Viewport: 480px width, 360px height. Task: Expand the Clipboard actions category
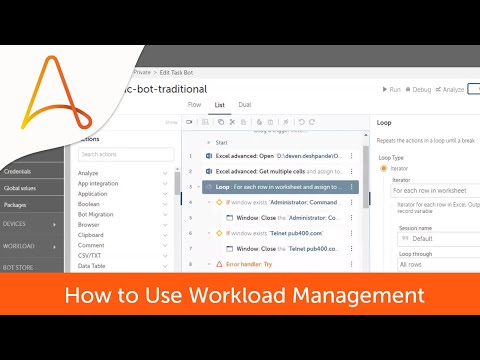(x=165, y=235)
